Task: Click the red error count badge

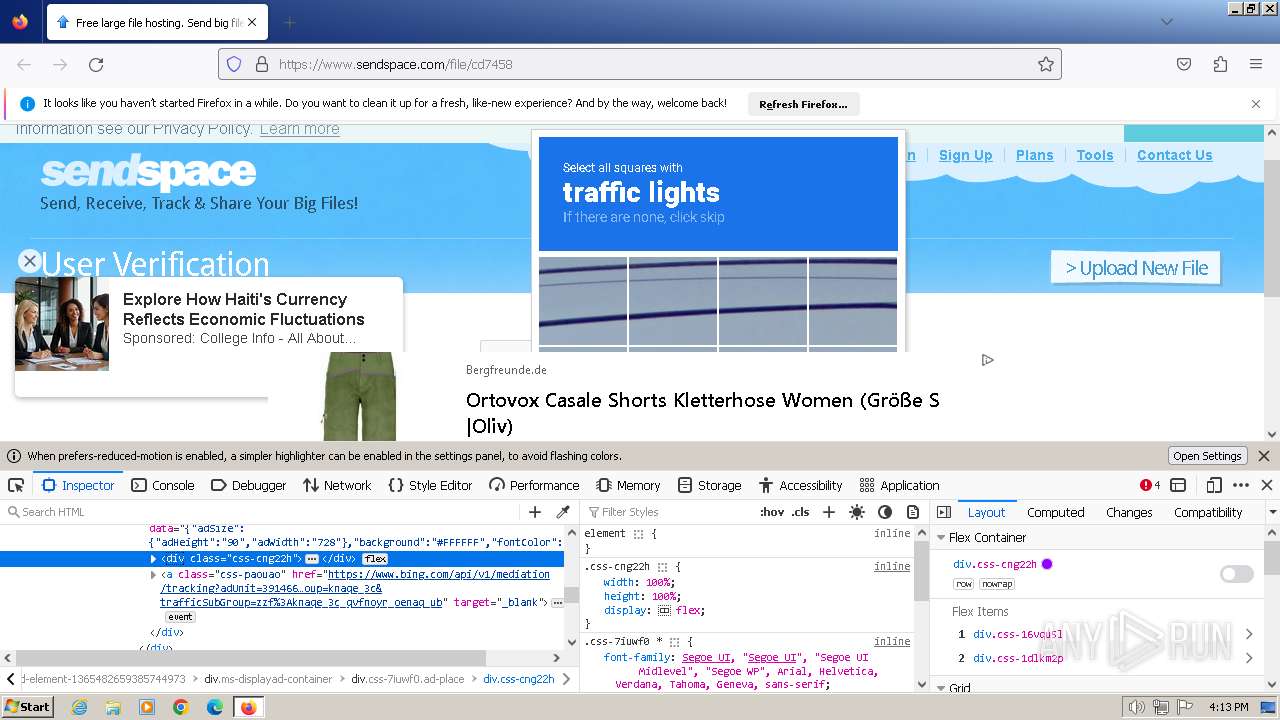Action: [x=1150, y=485]
